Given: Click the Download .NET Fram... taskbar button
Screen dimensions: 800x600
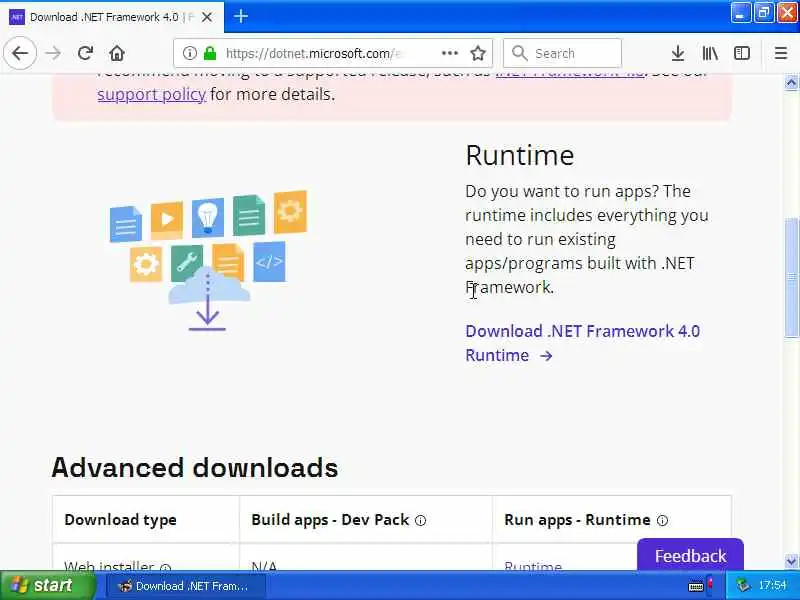Looking at the screenshot, I should (x=185, y=586).
